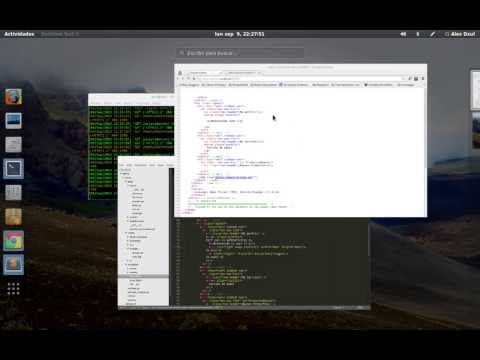Open the image viewer dock icon

pyautogui.click(x=13, y=121)
